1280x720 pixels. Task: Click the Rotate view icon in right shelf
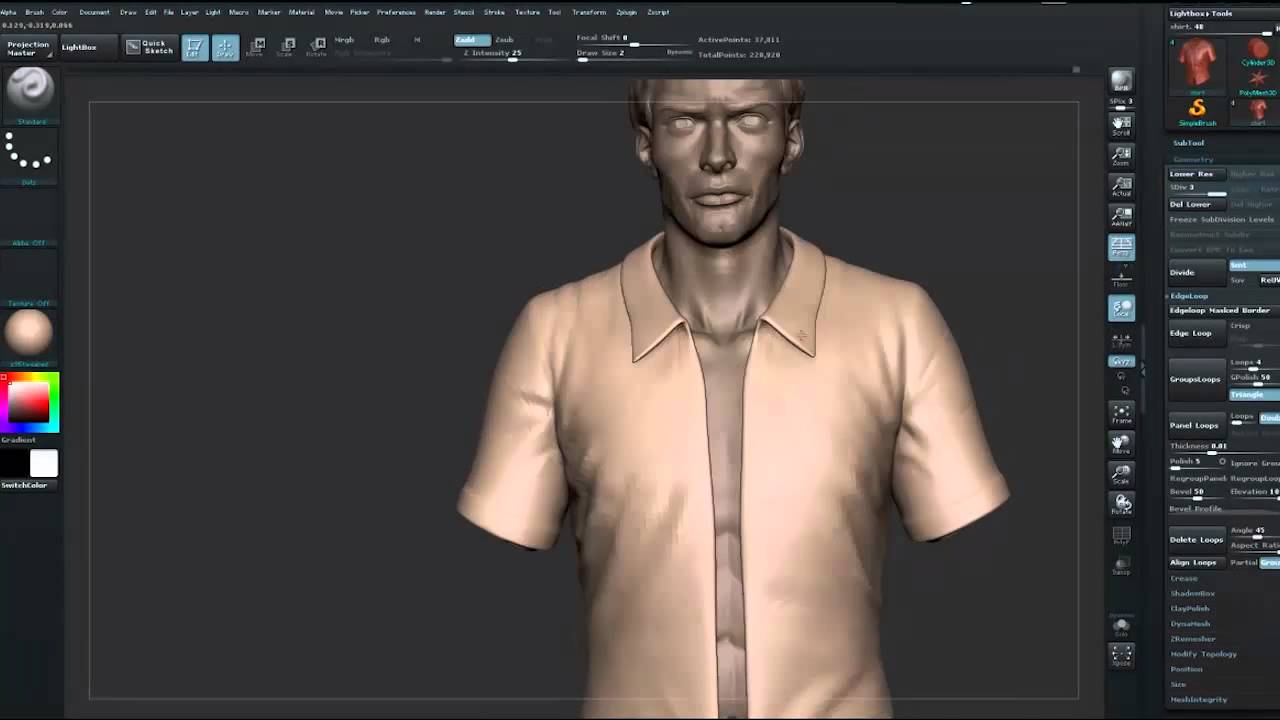click(x=1121, y=503)
